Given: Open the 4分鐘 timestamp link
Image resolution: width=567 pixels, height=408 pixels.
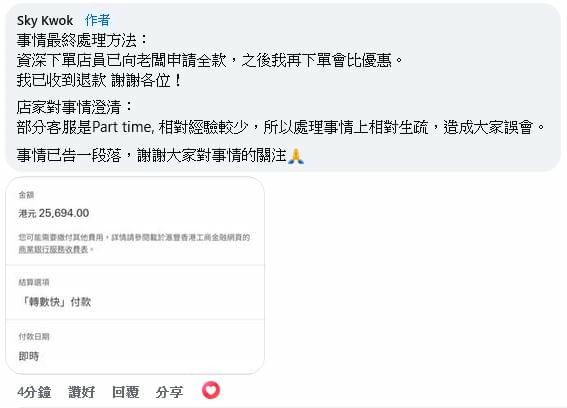Looking at the screenshot, I should (34, 392).
